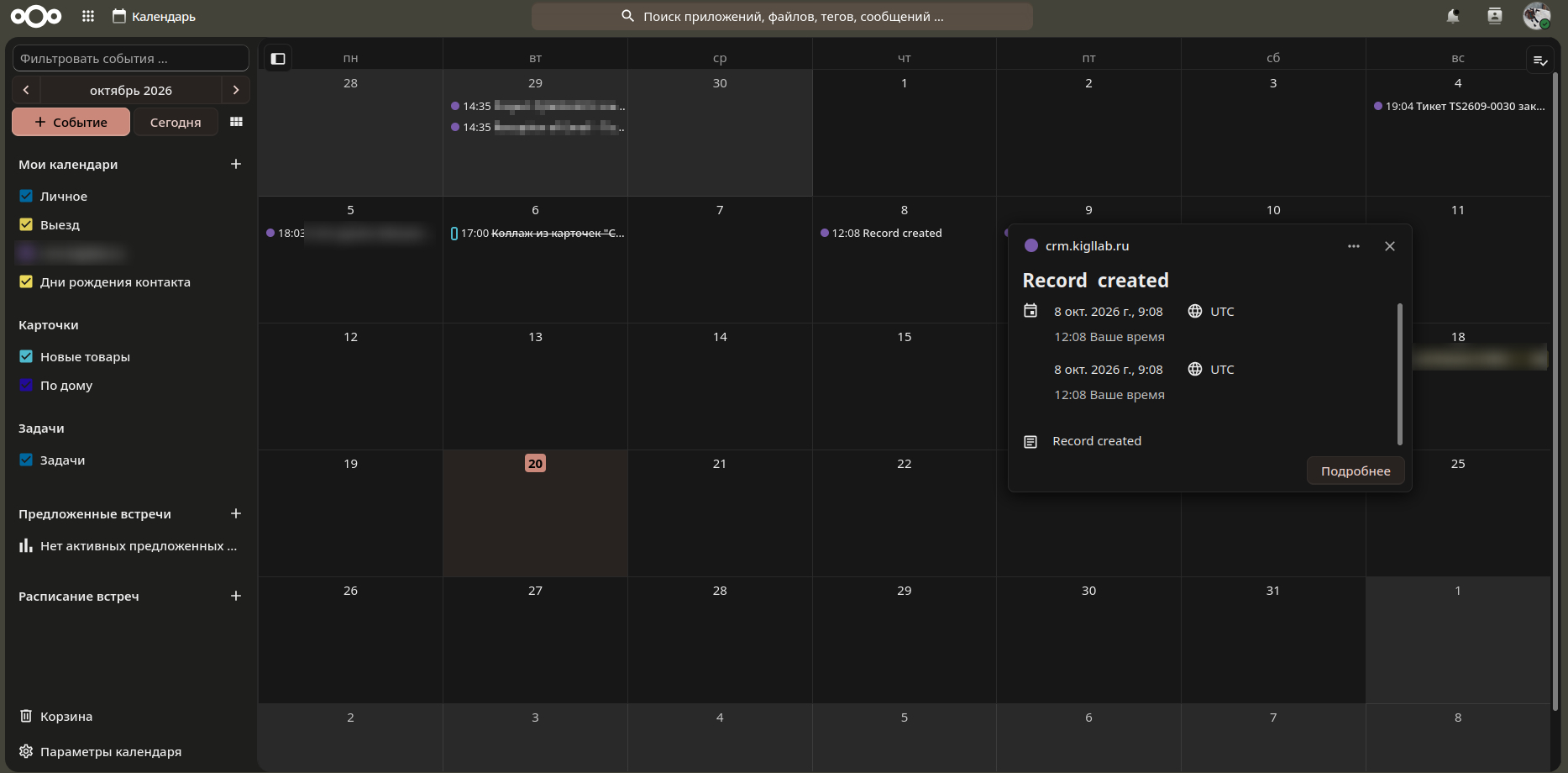The height and width of the screenshot is (773, 1568).
Task: Create a new Событие
Action: [x=71, y=122]
